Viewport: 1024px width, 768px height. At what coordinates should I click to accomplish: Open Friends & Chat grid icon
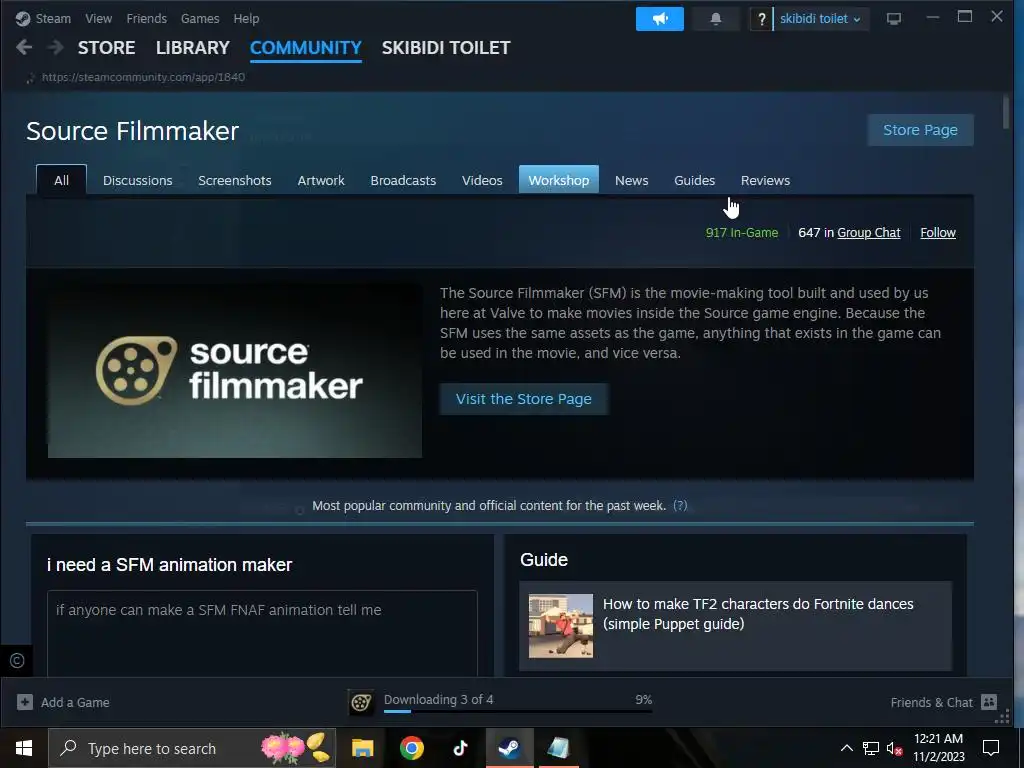point(989,702)
